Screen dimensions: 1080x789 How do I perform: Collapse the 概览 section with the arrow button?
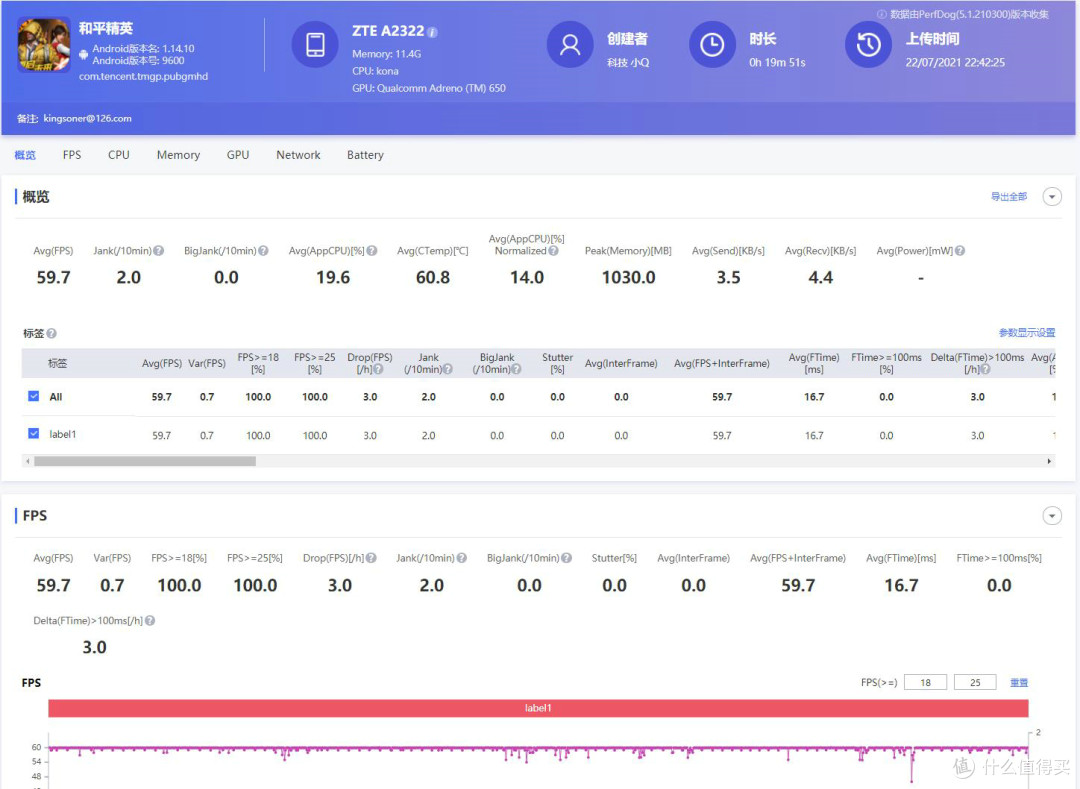1052,197
